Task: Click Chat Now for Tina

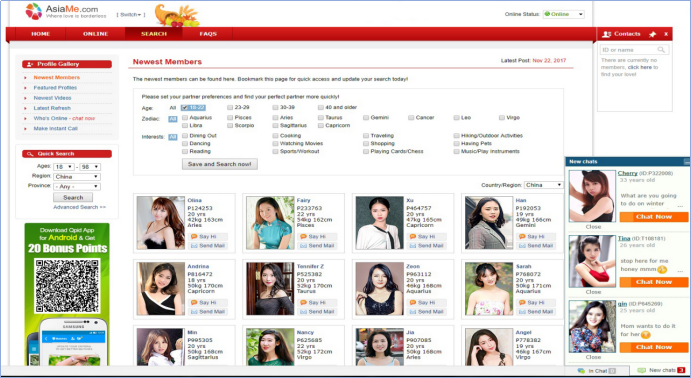Action: [x=654, y=282]
